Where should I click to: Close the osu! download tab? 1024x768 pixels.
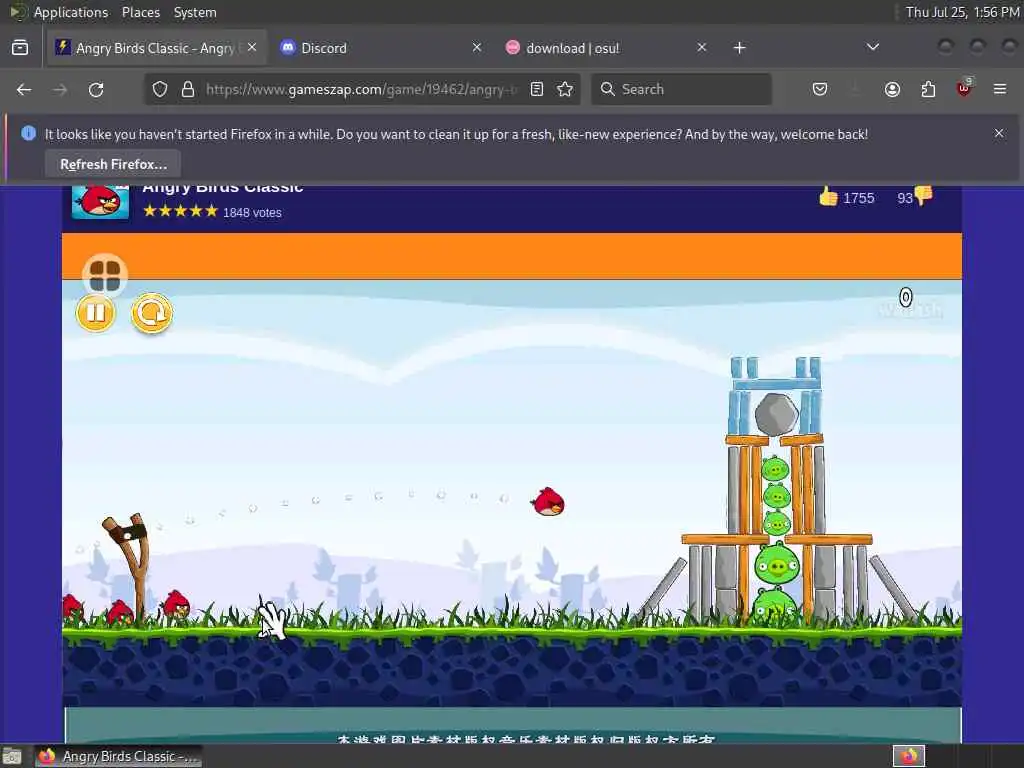(x=701, y=48)
